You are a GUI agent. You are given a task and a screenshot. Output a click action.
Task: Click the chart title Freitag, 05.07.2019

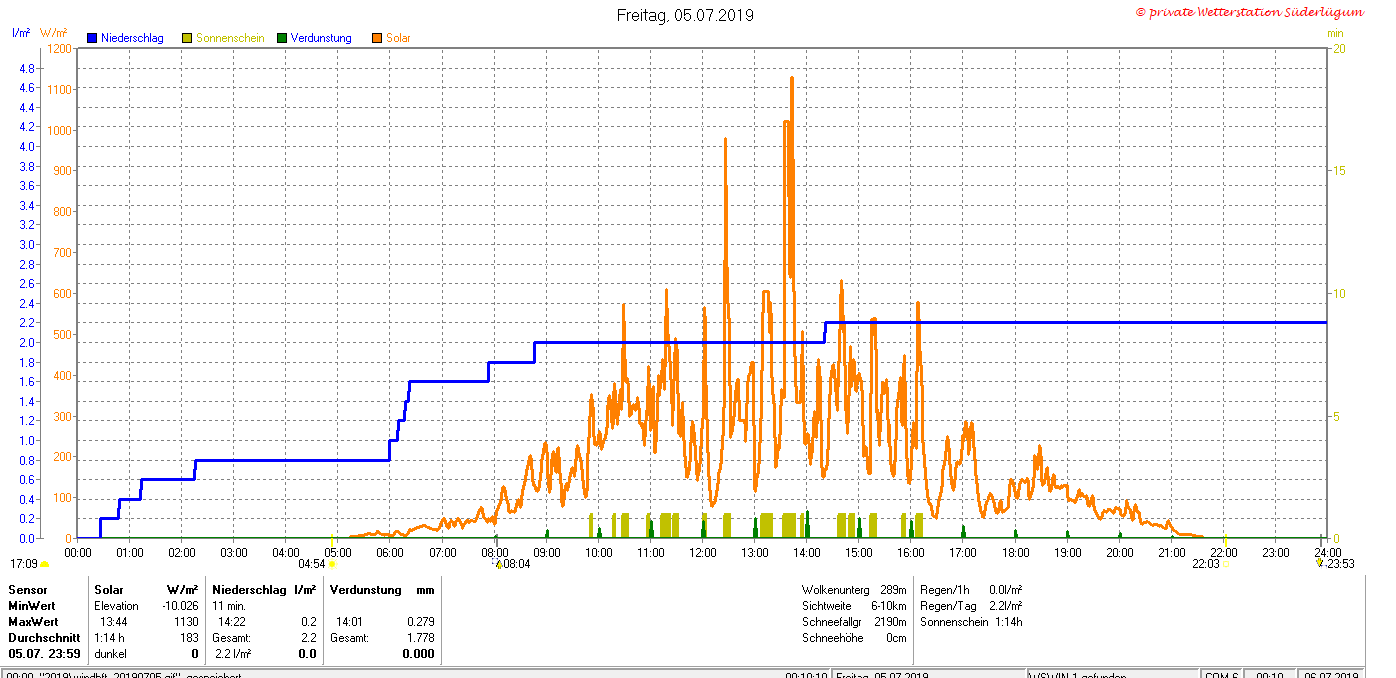[x=685, y=15]
